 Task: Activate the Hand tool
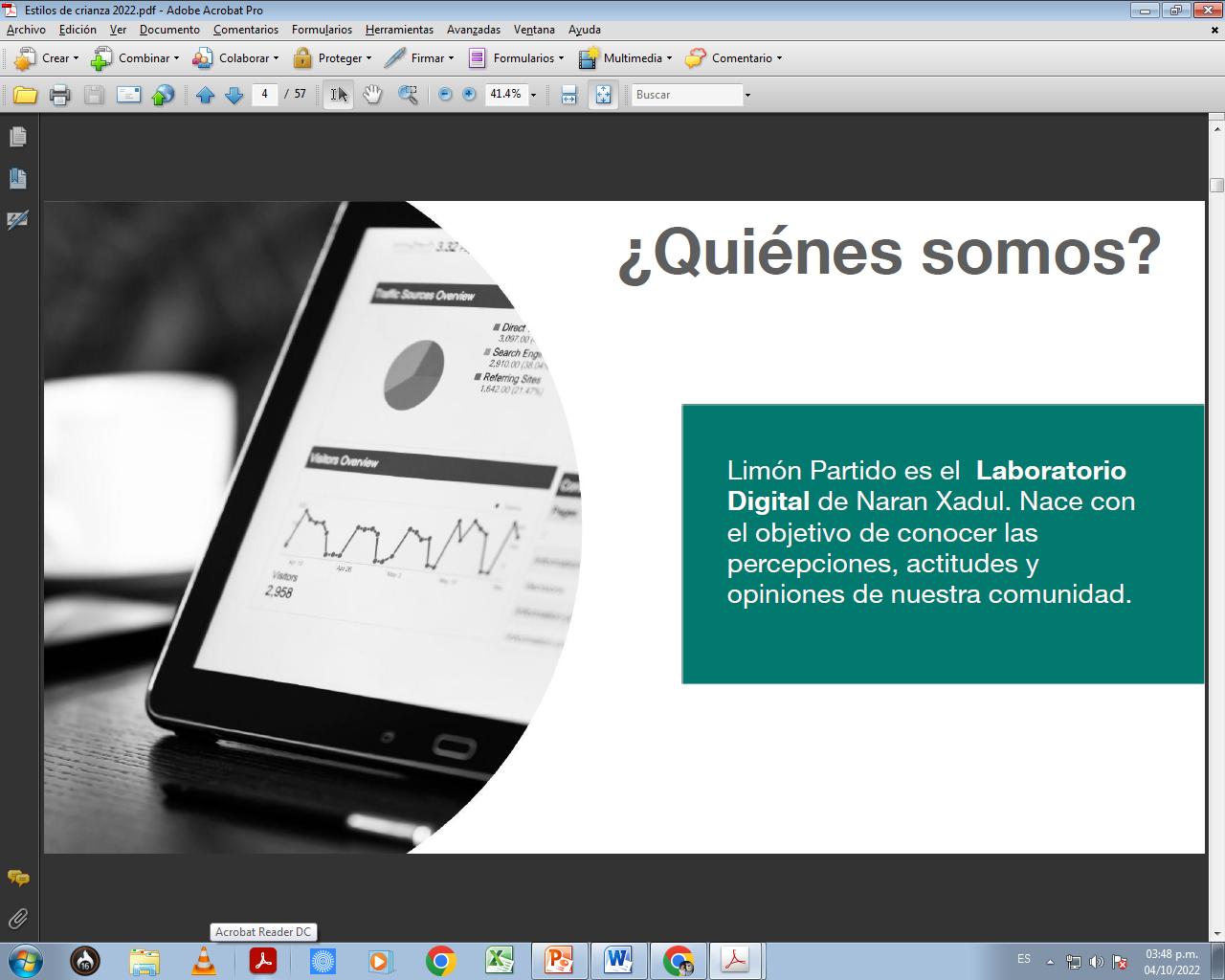372,95
